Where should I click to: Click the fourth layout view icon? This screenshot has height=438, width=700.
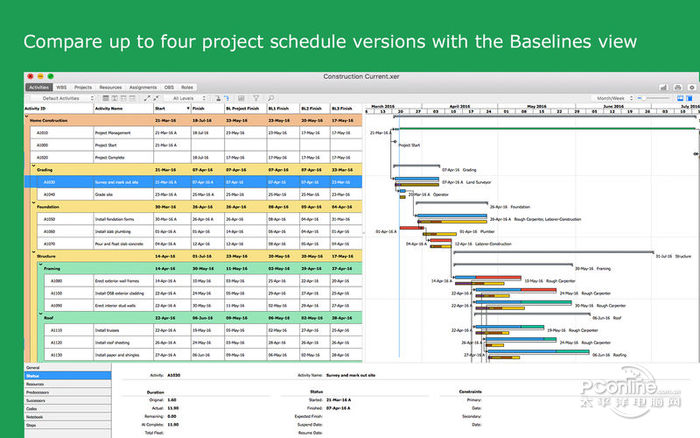(132, 98)
